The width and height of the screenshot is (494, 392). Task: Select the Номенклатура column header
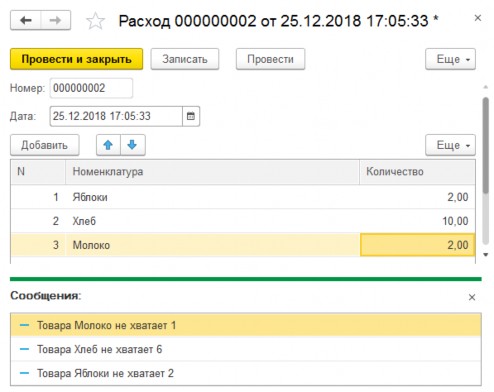click(x=212, y=172)
